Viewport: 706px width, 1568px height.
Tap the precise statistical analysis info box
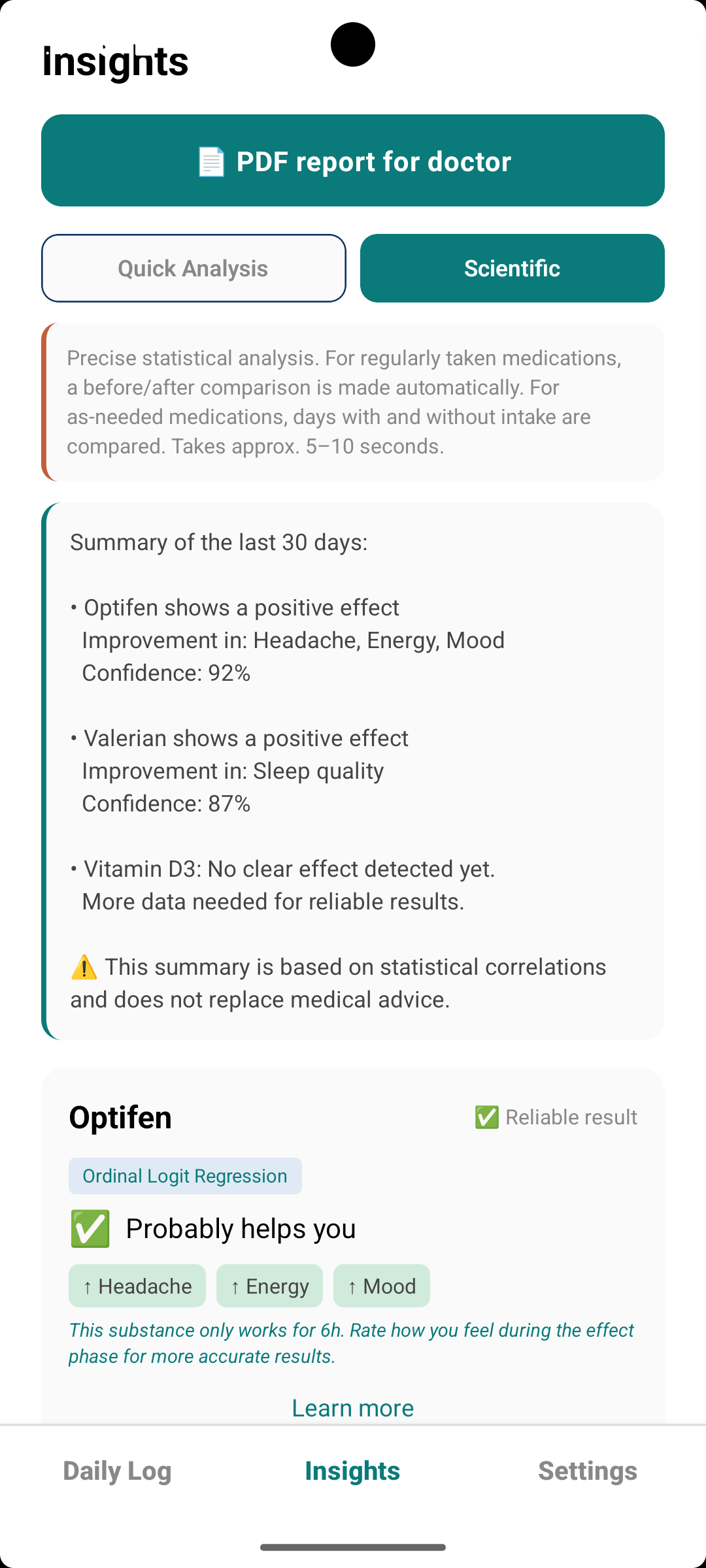point(353,402)
